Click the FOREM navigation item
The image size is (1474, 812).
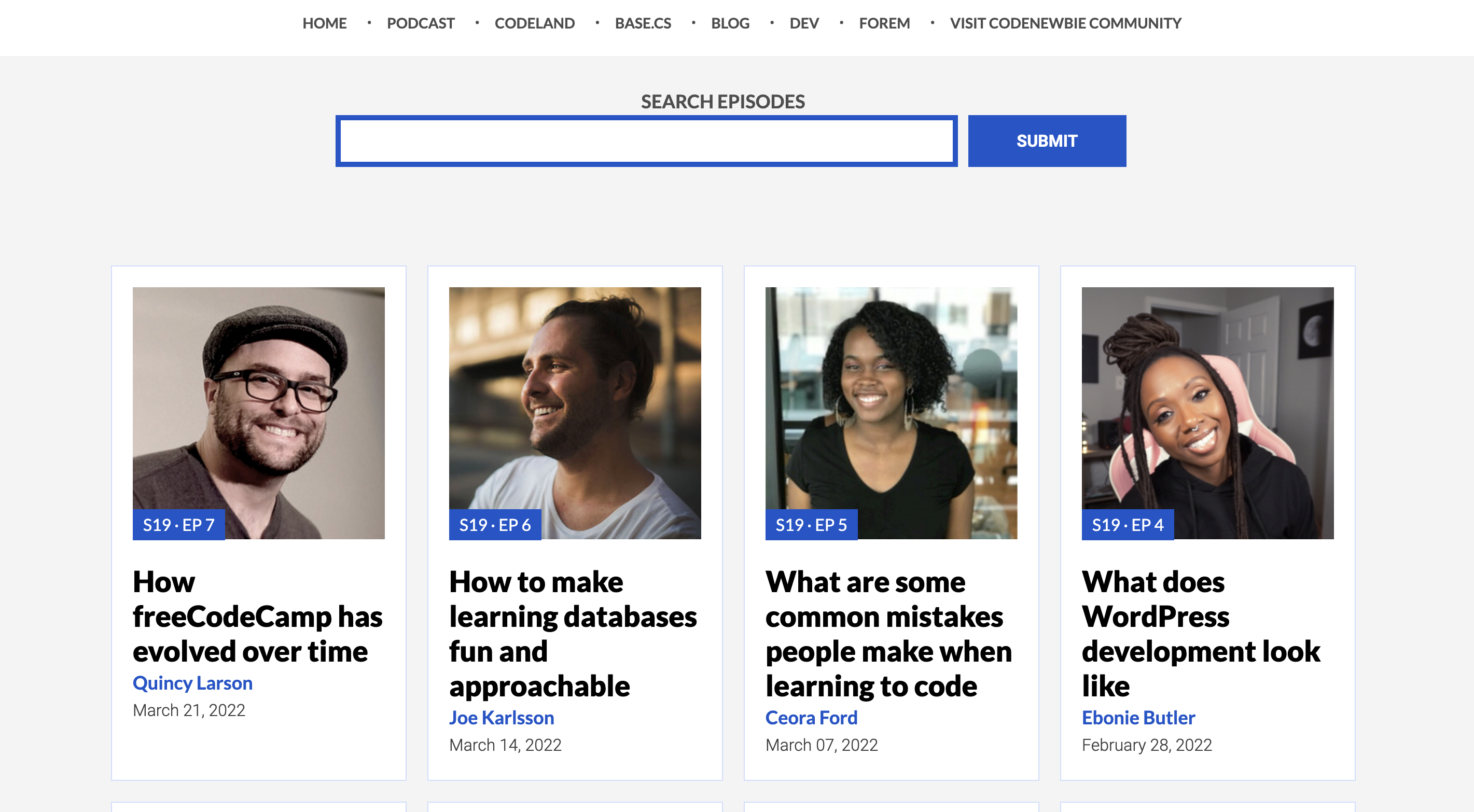[x=884, y=23]
